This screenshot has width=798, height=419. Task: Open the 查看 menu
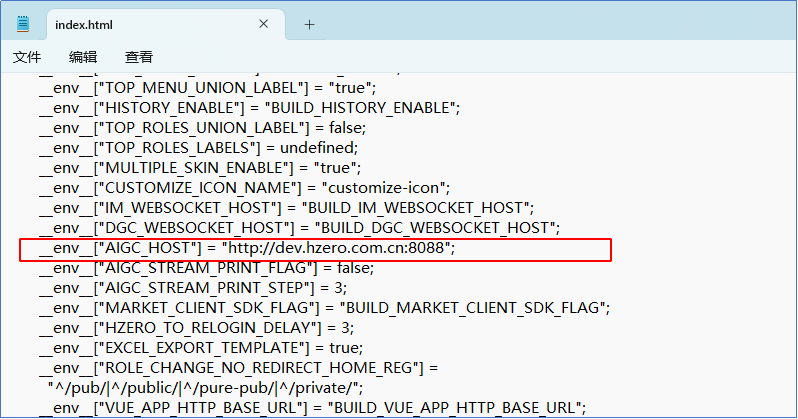click(x=139, y=58)
